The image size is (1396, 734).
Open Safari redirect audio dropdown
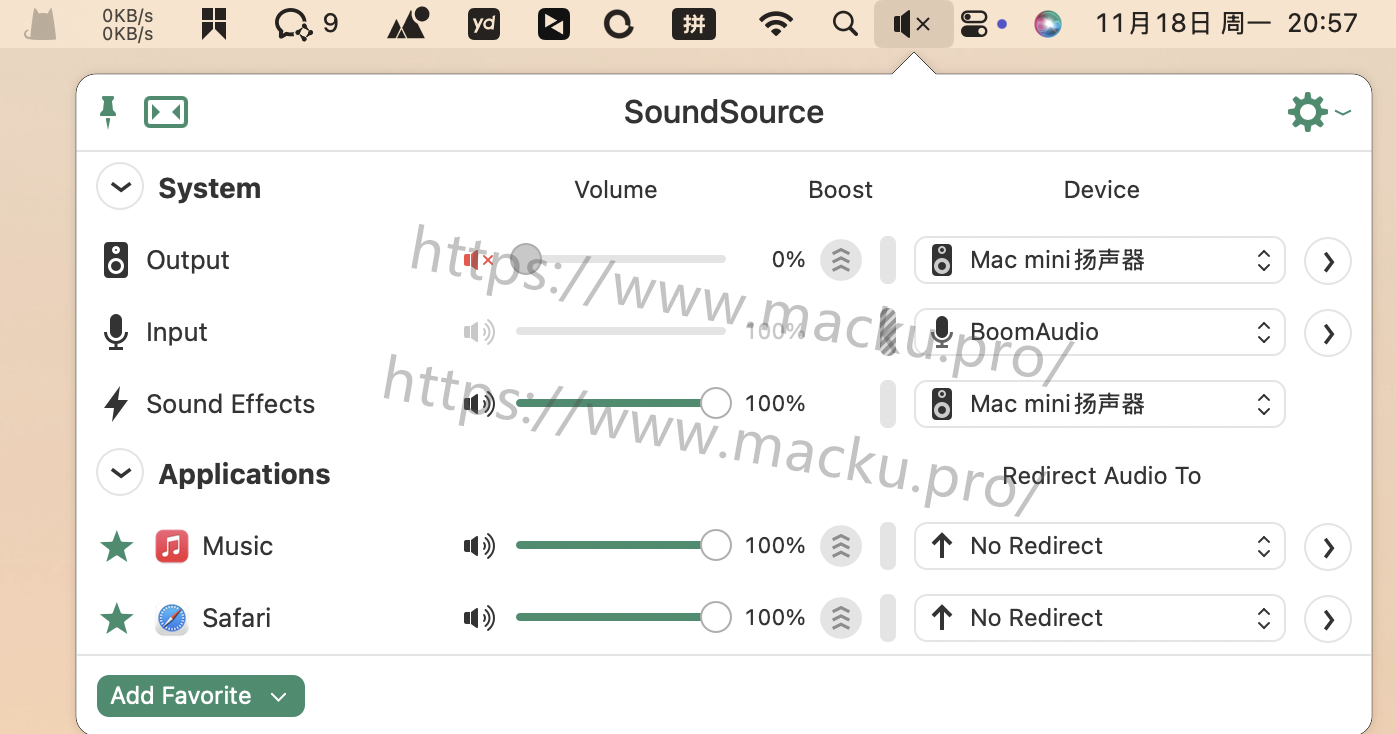pos(1100,618)
